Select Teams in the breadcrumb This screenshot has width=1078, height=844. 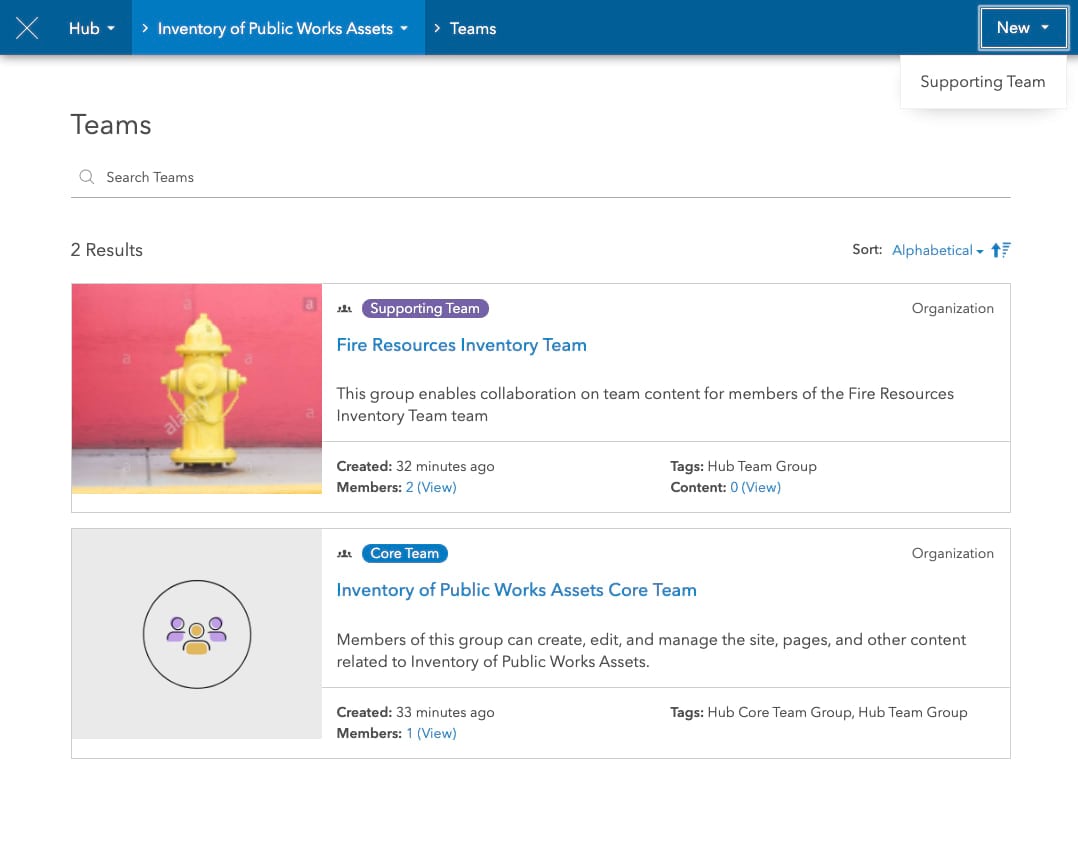pyautogui.click(x=472, y=28)
